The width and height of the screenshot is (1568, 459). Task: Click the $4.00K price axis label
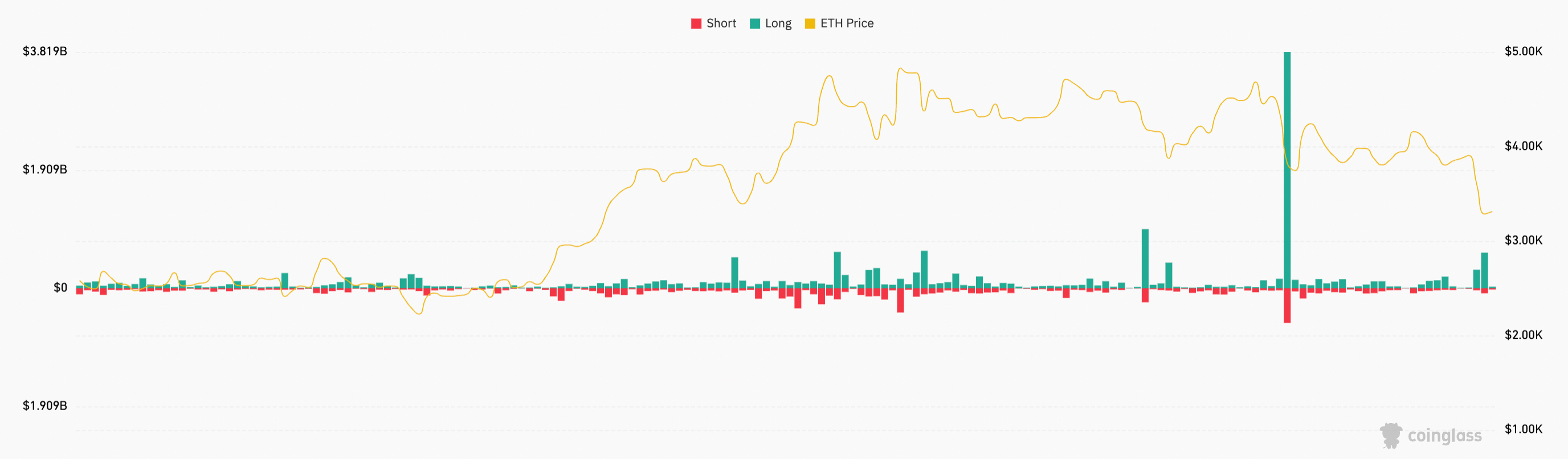click(1523, 146)
